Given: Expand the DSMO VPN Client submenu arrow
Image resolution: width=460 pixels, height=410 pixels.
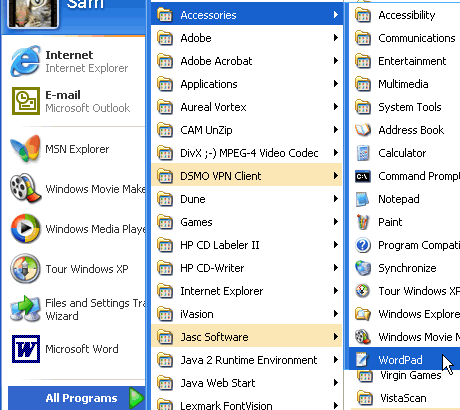Looking at the screenshot, I should coord(336,176).
